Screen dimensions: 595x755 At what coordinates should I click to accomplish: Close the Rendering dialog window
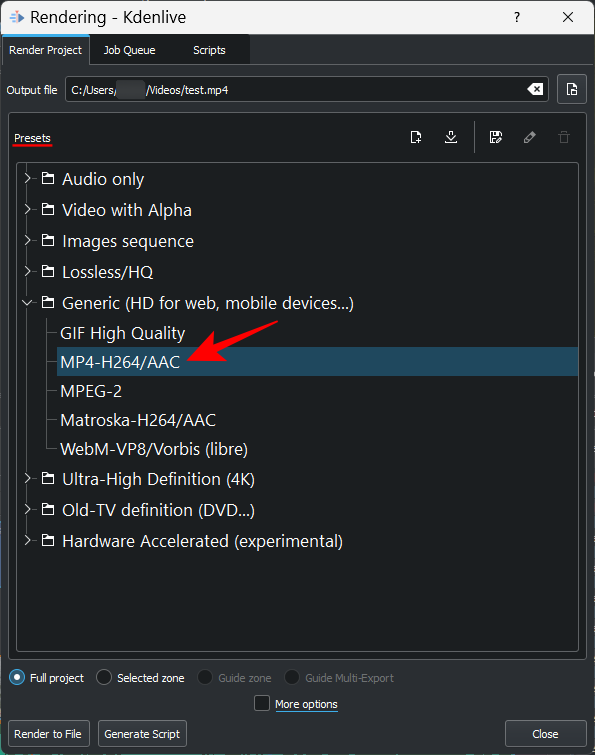568,17
